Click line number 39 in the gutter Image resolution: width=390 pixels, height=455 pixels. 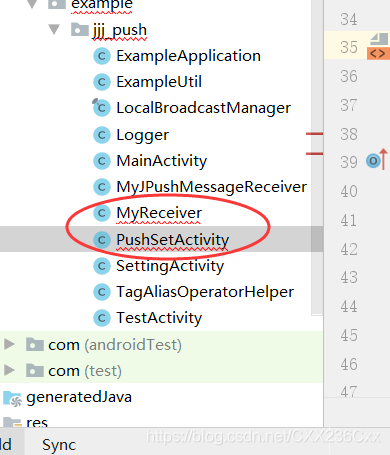click(x=349, y=162)
